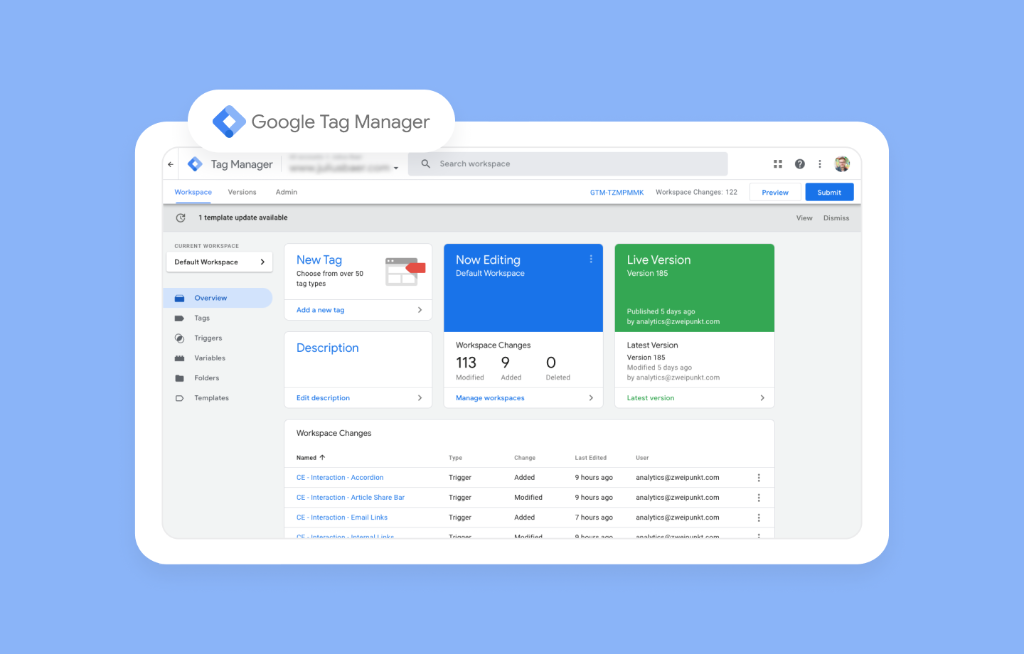Click the Add a new tag link
The image size is (1024, 654).
coord(320,310)
